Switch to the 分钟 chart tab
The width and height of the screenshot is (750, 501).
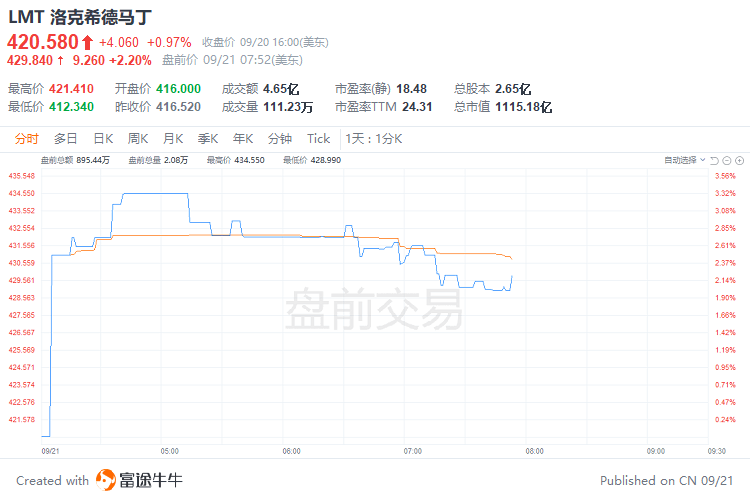280,139
